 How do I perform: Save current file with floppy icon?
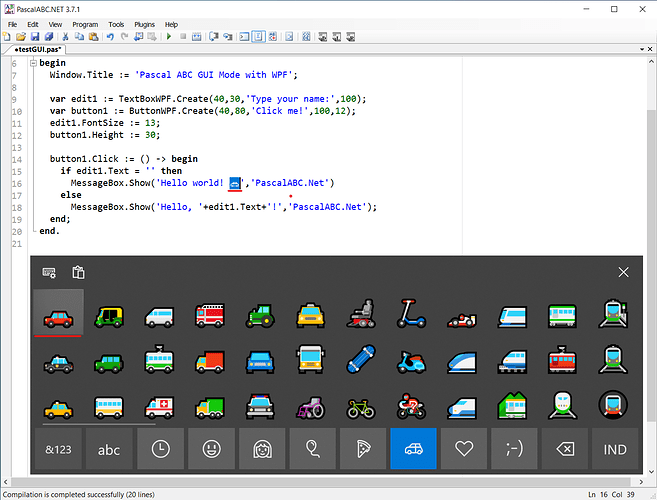[35, 37]
